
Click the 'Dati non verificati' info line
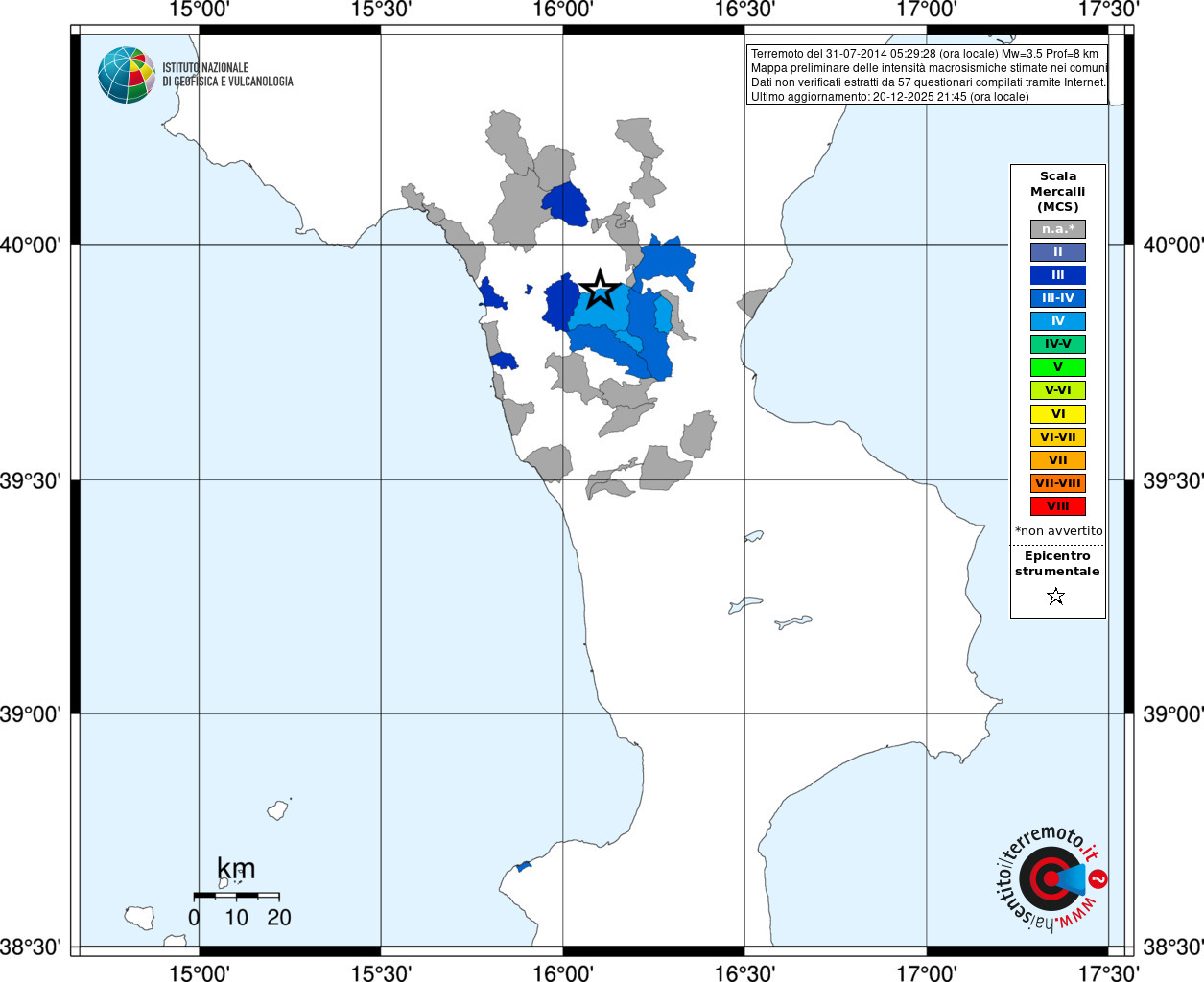pyautogui.click(x=929, y=82)
